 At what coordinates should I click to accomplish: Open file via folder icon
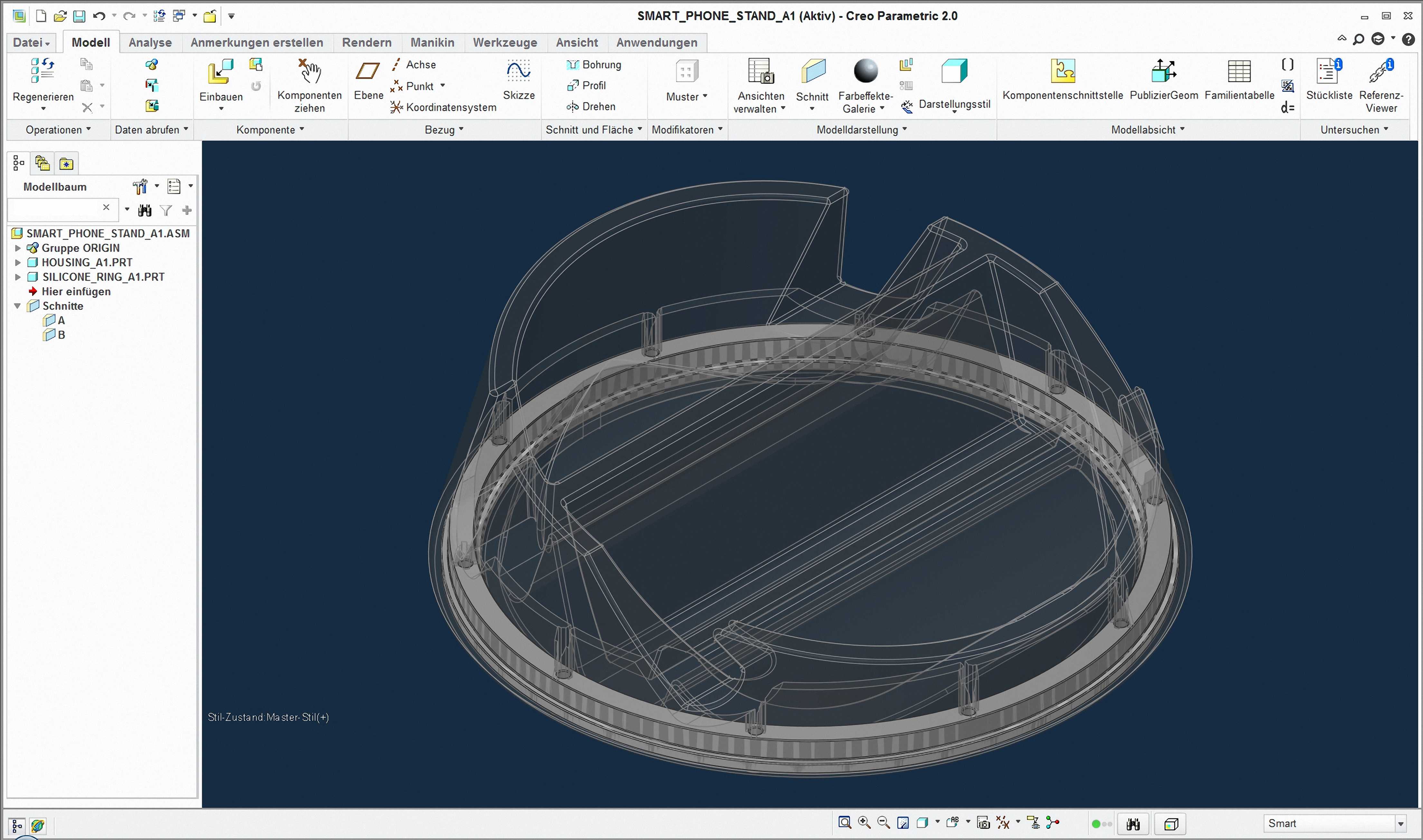click(x=60, y=16)
